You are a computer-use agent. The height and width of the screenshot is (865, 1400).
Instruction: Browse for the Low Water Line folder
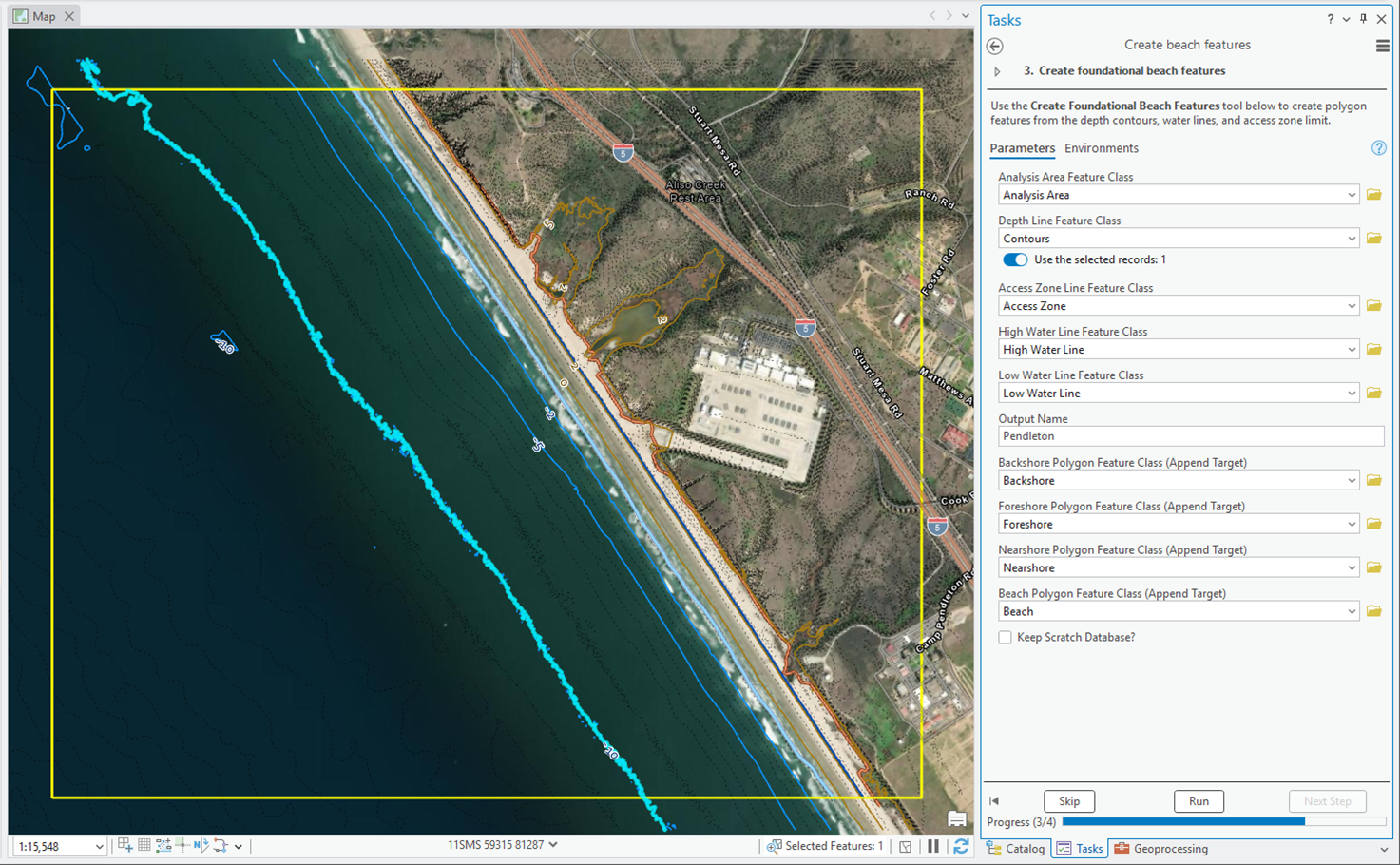(1373, 394)
